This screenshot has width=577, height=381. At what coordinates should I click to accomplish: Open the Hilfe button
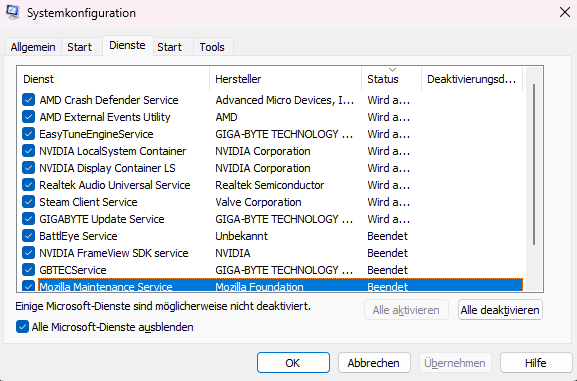[536, 363]
